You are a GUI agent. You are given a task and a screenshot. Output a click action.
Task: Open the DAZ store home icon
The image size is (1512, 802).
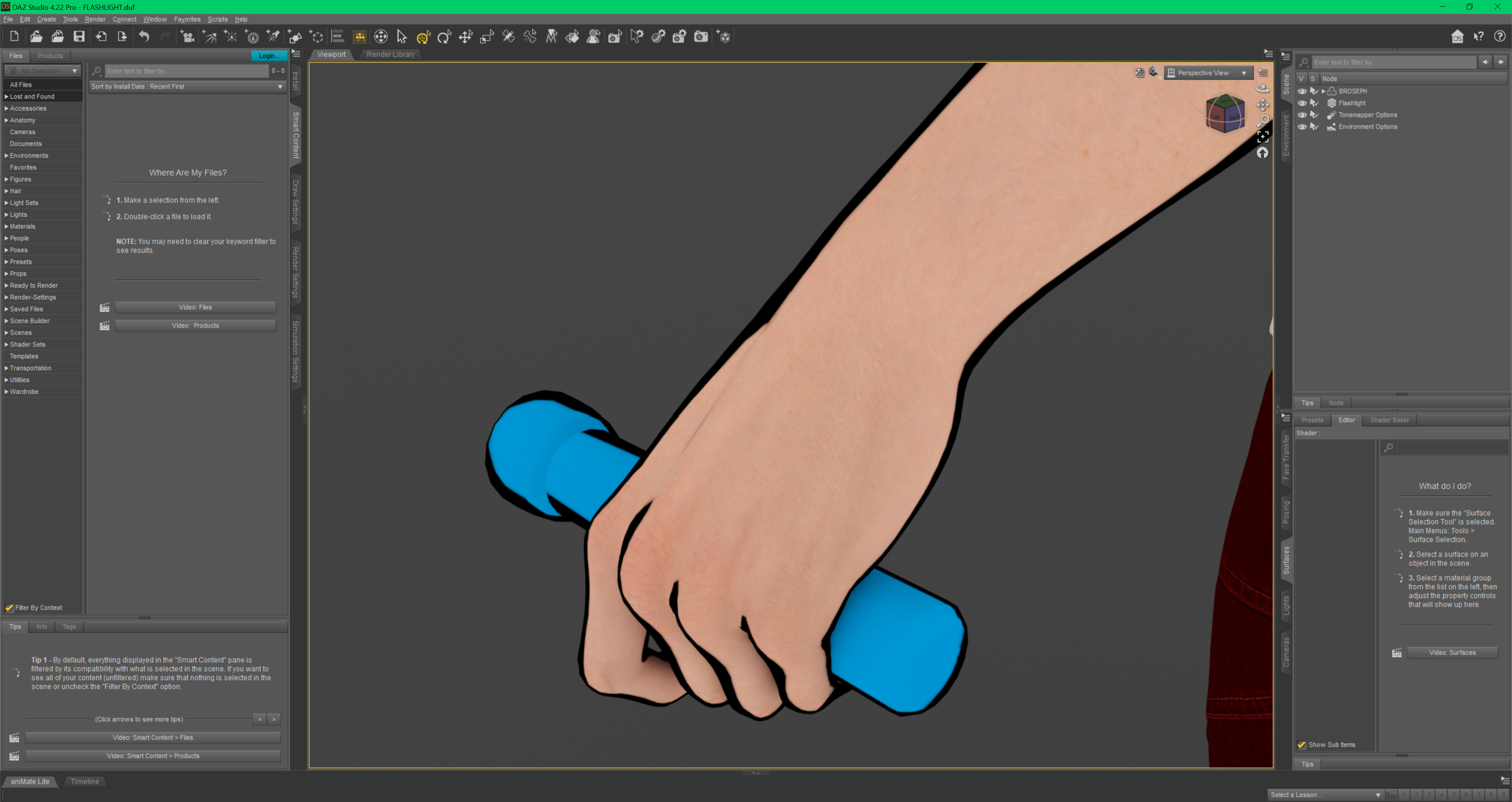[x=1457, y=36]
